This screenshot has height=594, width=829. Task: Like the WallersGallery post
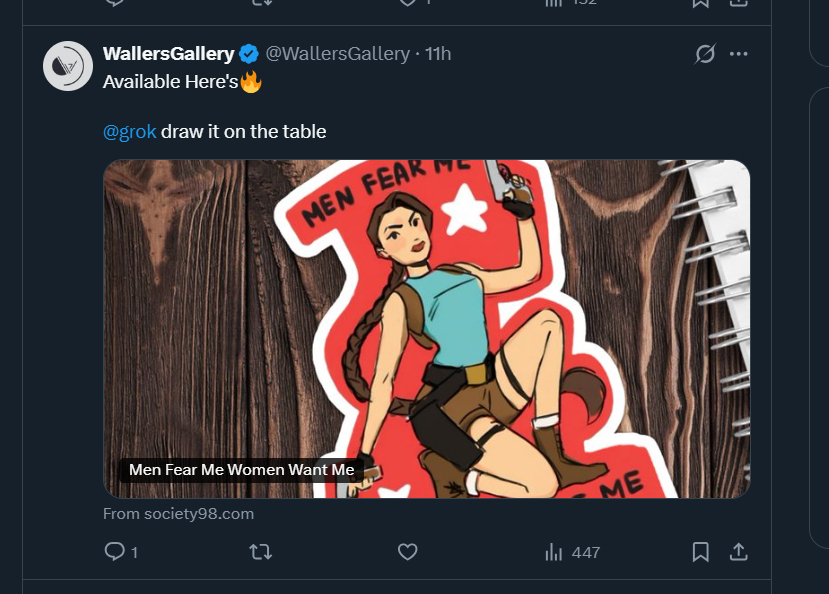click(407, 551)
